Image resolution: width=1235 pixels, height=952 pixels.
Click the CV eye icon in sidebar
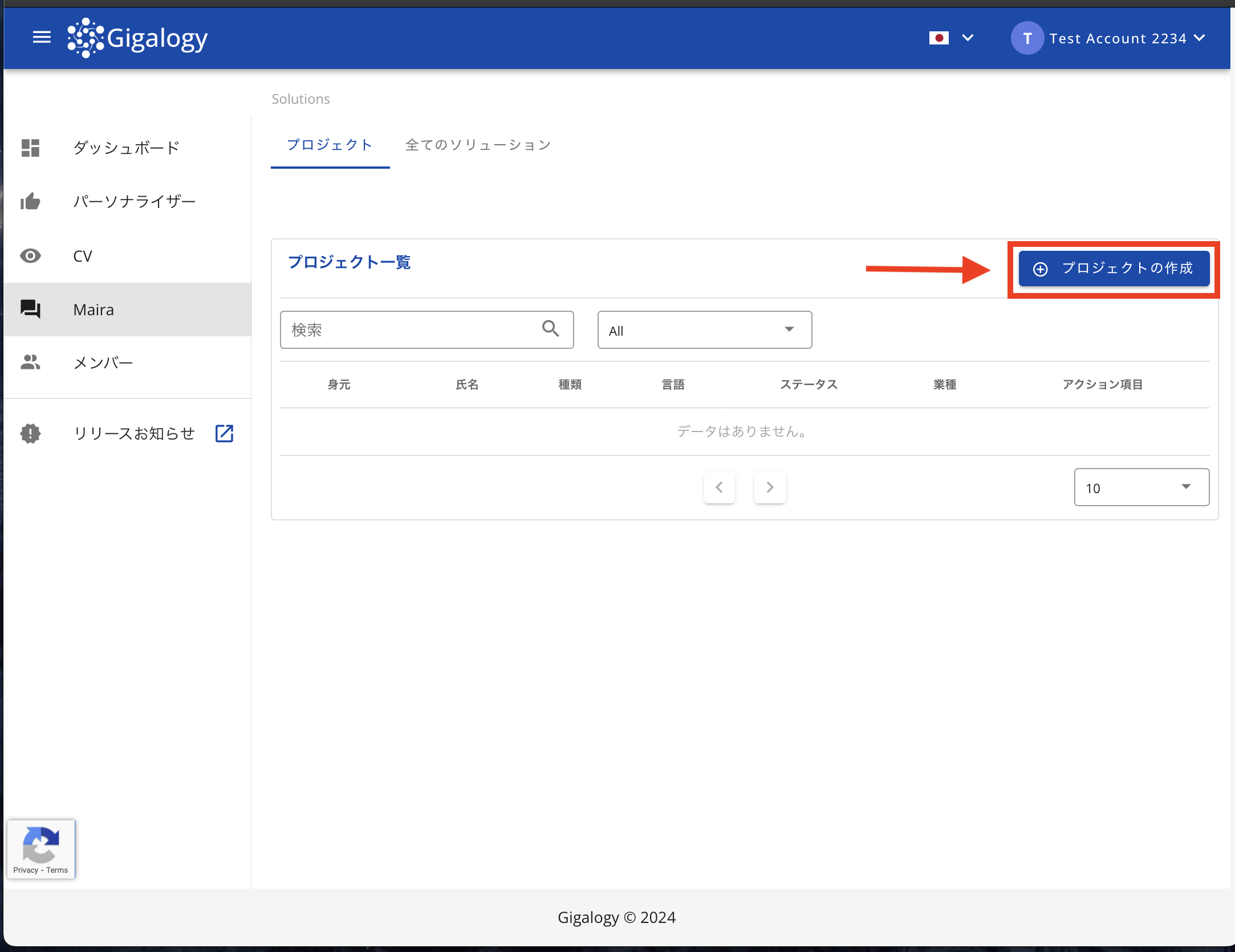[x=30, y=256]
